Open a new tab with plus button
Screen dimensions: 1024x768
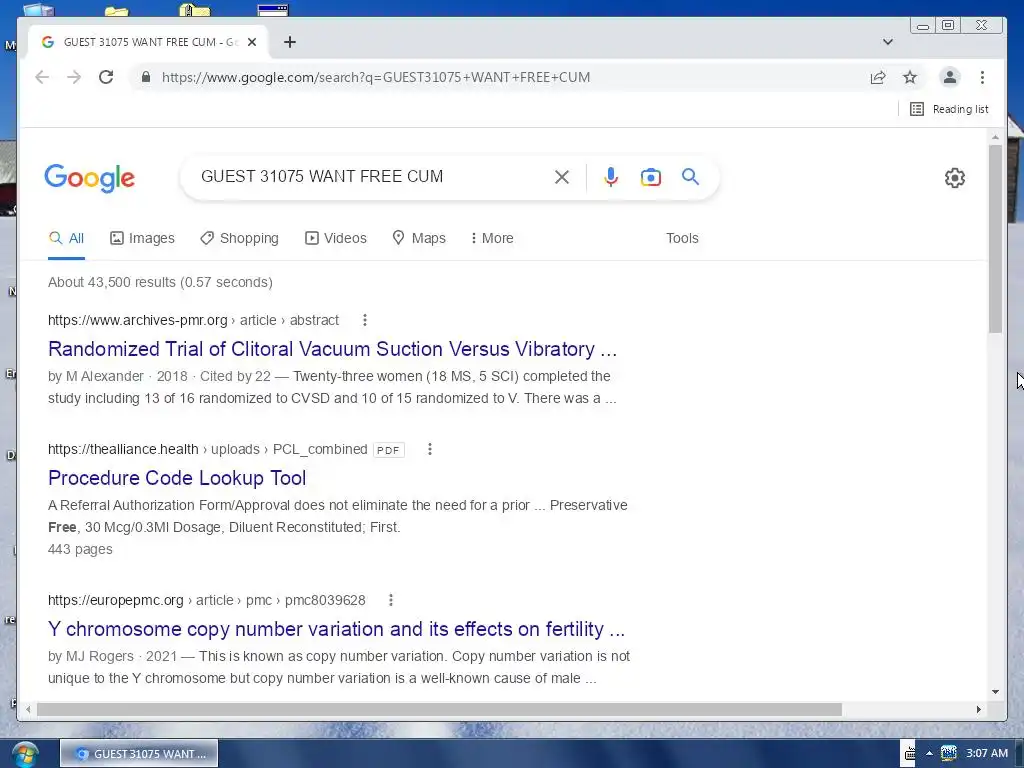pyautogui.click(x=290, y=42)
